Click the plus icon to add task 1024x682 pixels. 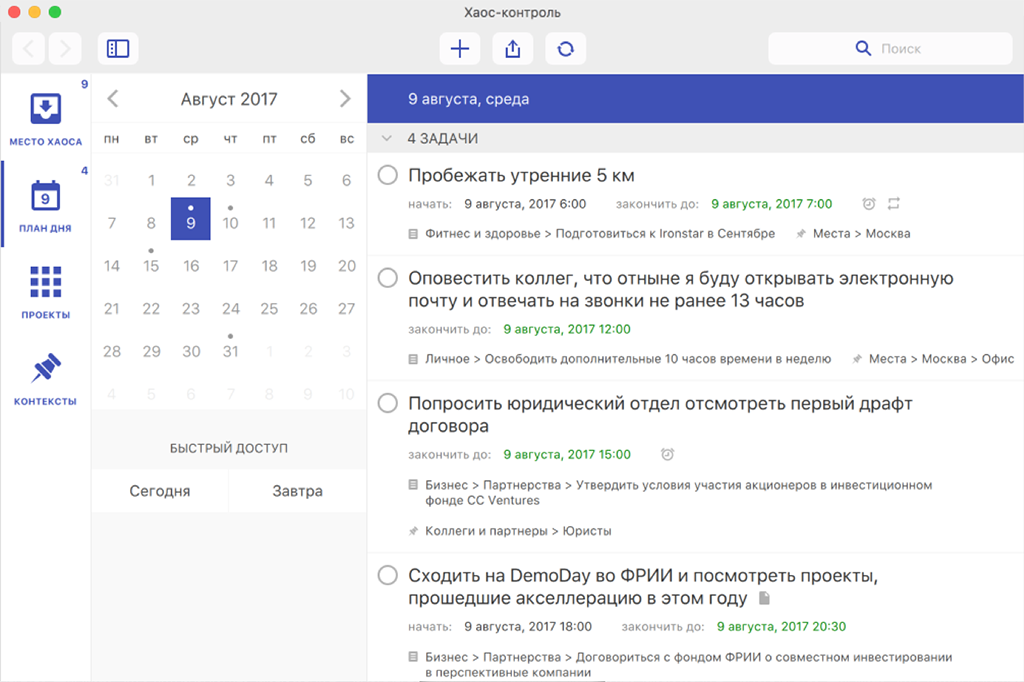460,48
